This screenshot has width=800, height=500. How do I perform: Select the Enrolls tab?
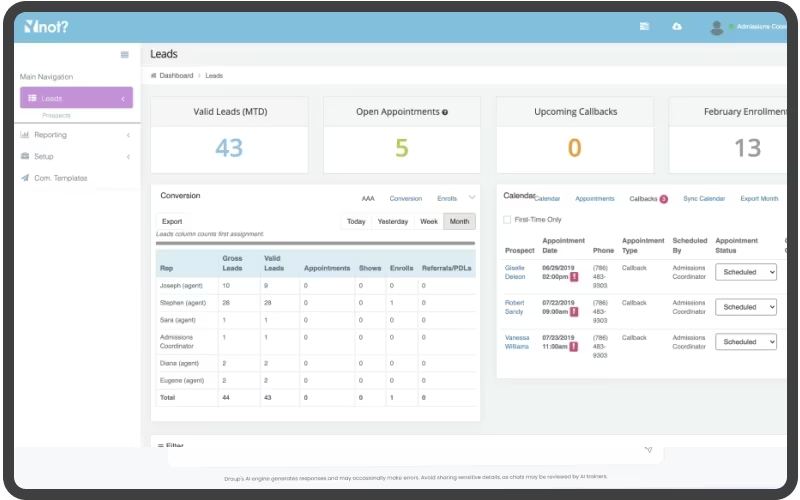click(x=447, y=198)
